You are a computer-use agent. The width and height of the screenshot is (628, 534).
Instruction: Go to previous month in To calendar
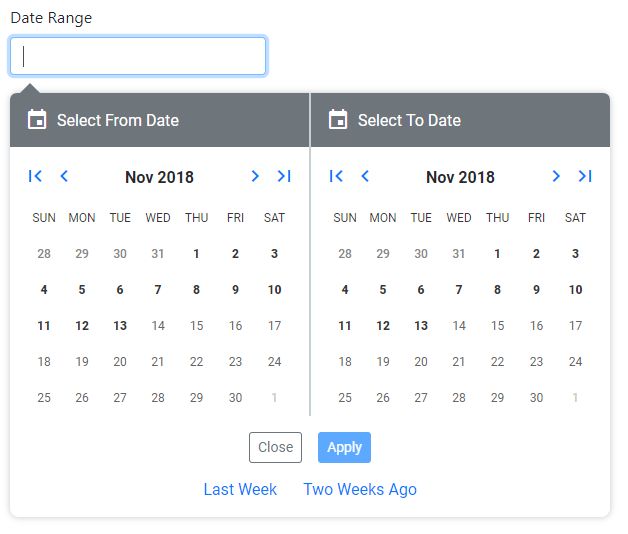(x=365, y=177)
